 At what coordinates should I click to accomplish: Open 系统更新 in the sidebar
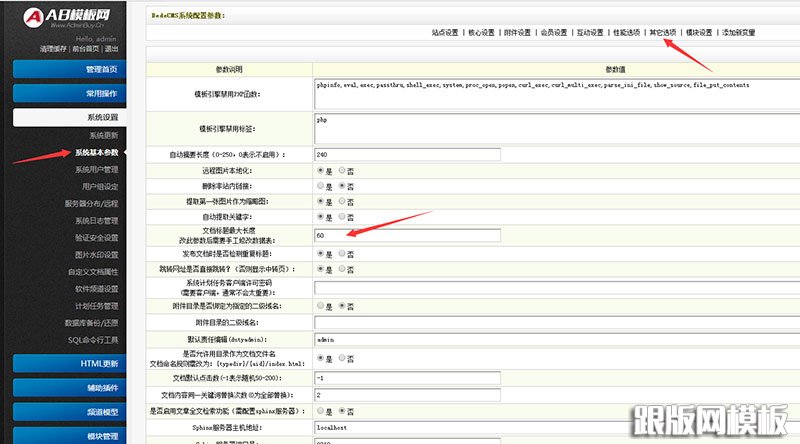tap(104, 135)
